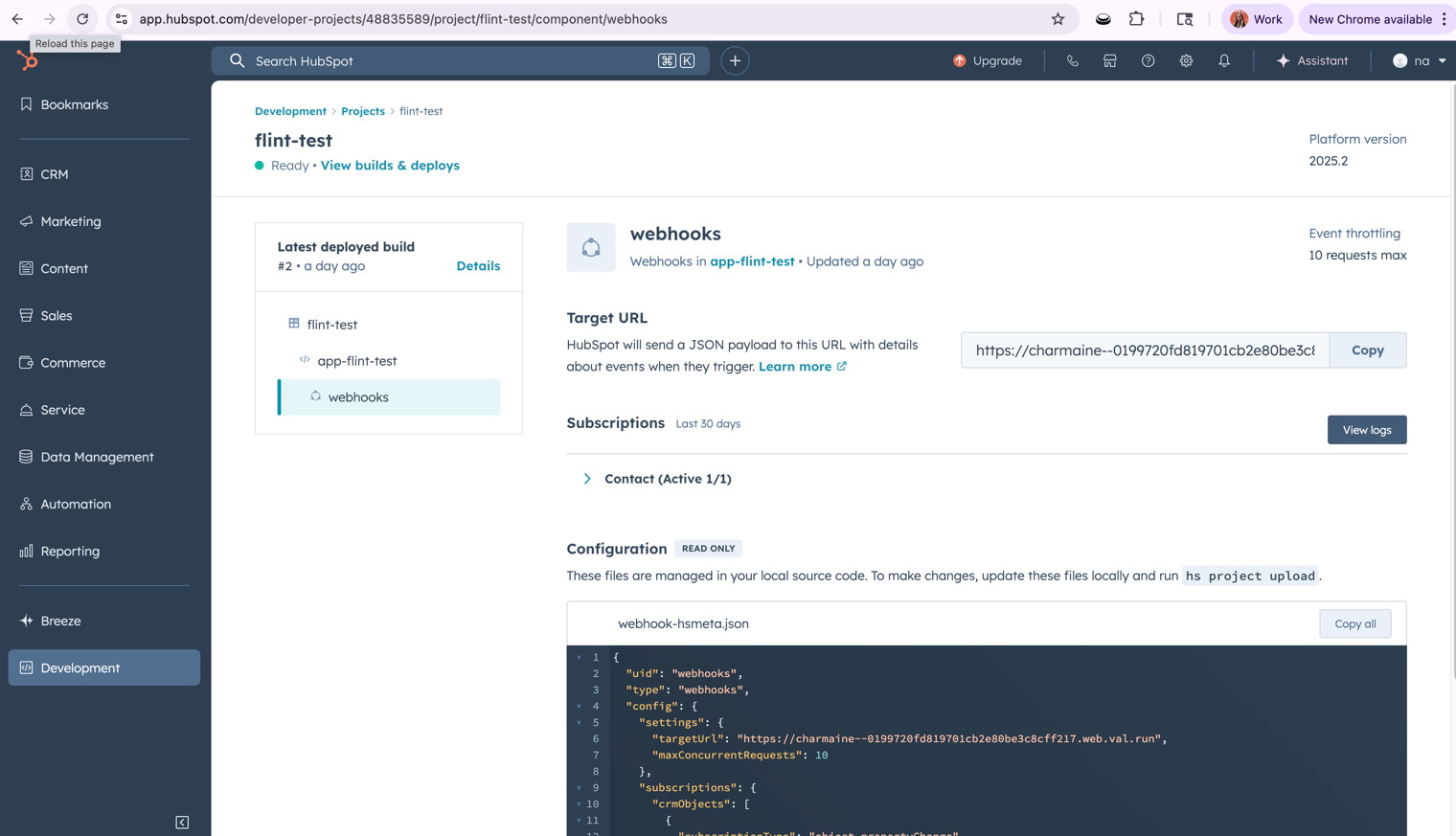Open the calling phone icon
This screenshot has height=836, width=1456.
pos(1072,60)
